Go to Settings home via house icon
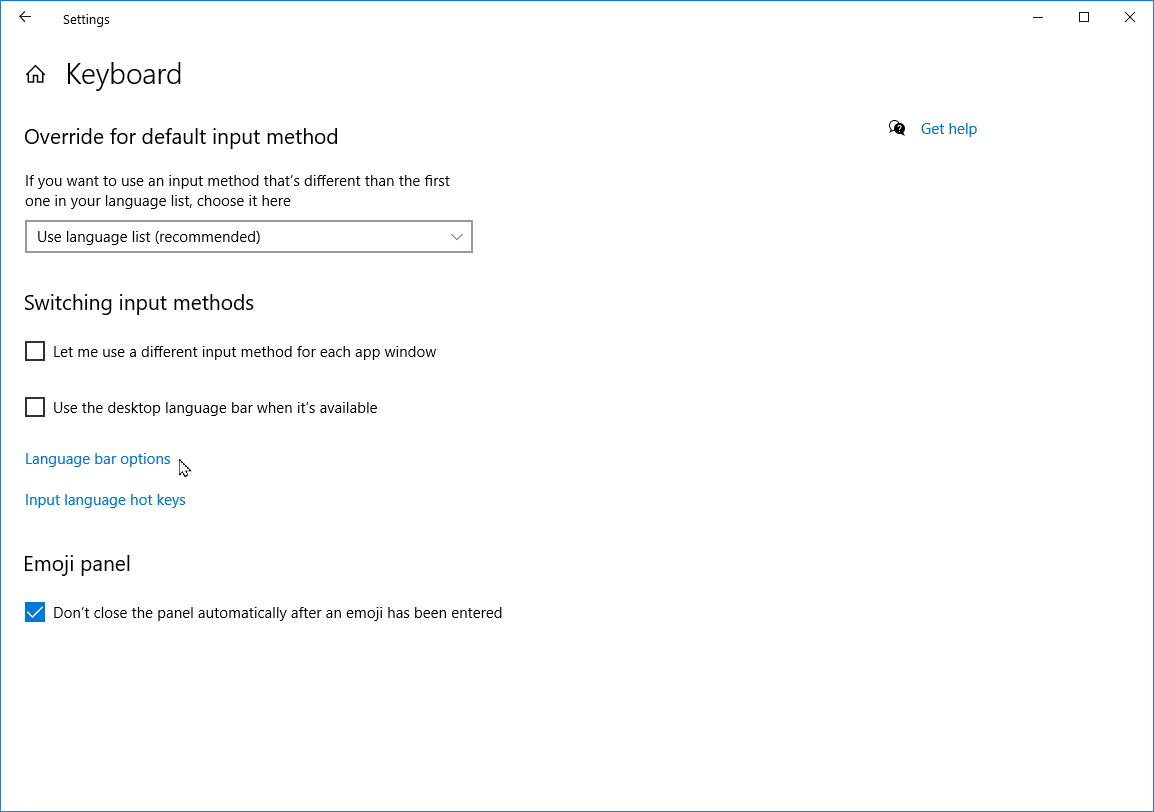This screenshot has height=812, width=1154. pyautogui.click(x=36, y=75)
